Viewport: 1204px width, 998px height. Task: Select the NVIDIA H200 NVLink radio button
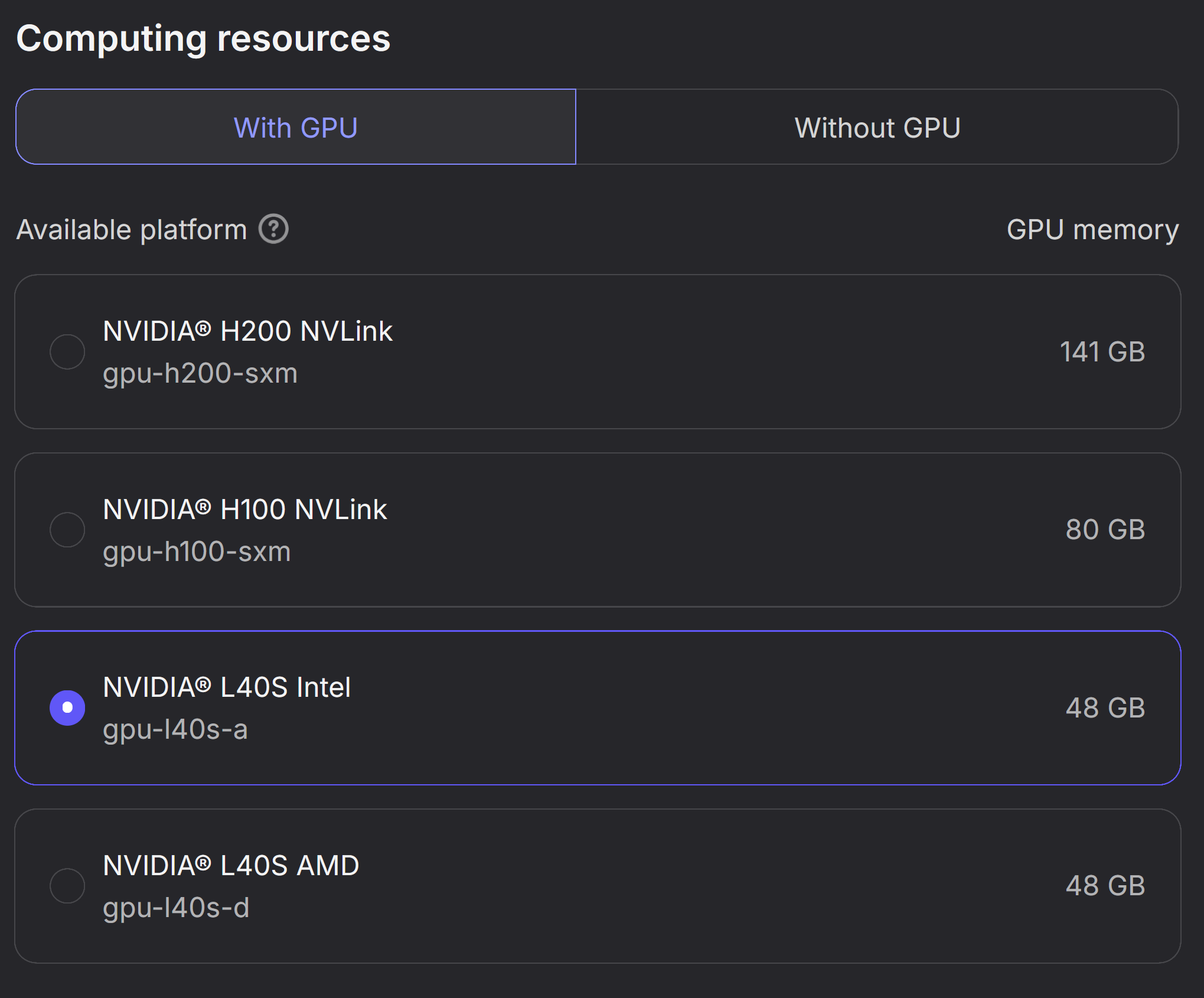[x=67, y=352]
